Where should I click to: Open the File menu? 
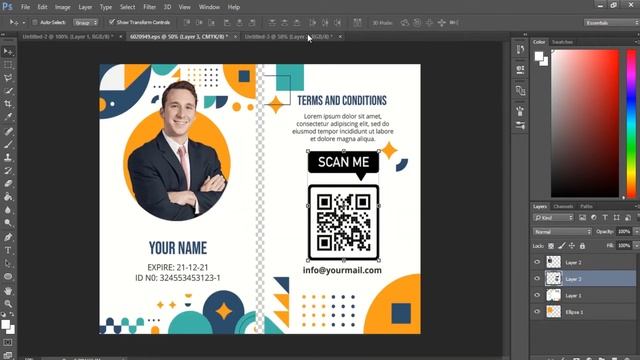pyautogui.click(x=25, y=7)
